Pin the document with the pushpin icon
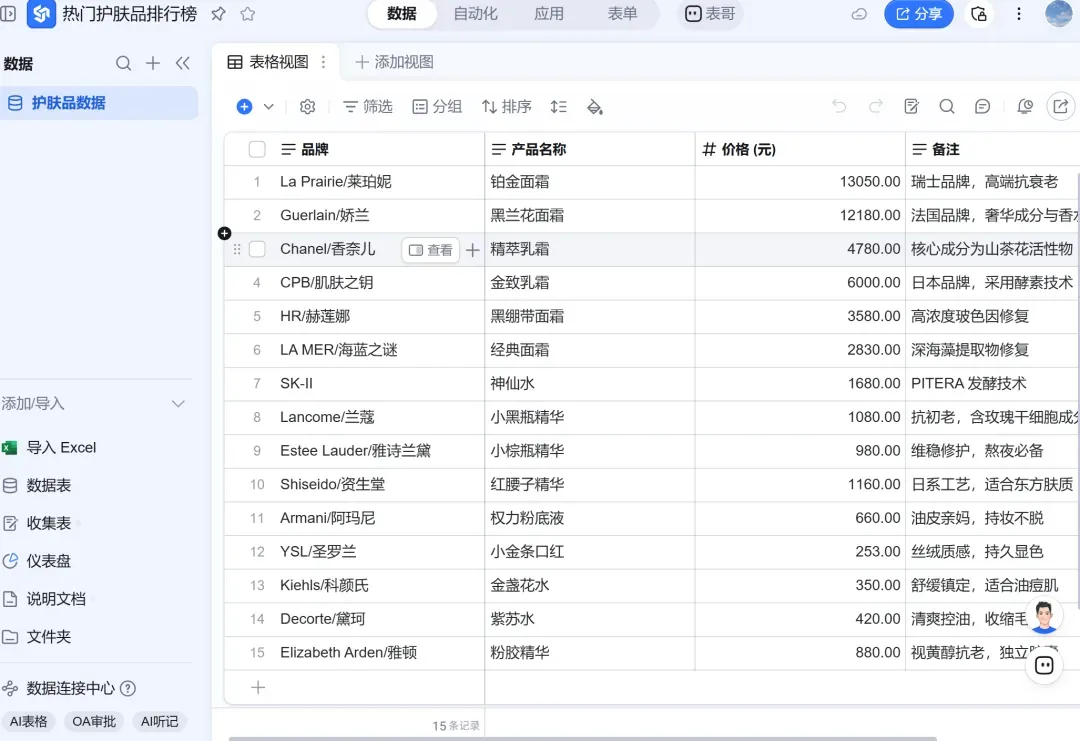 click(218, 14)
